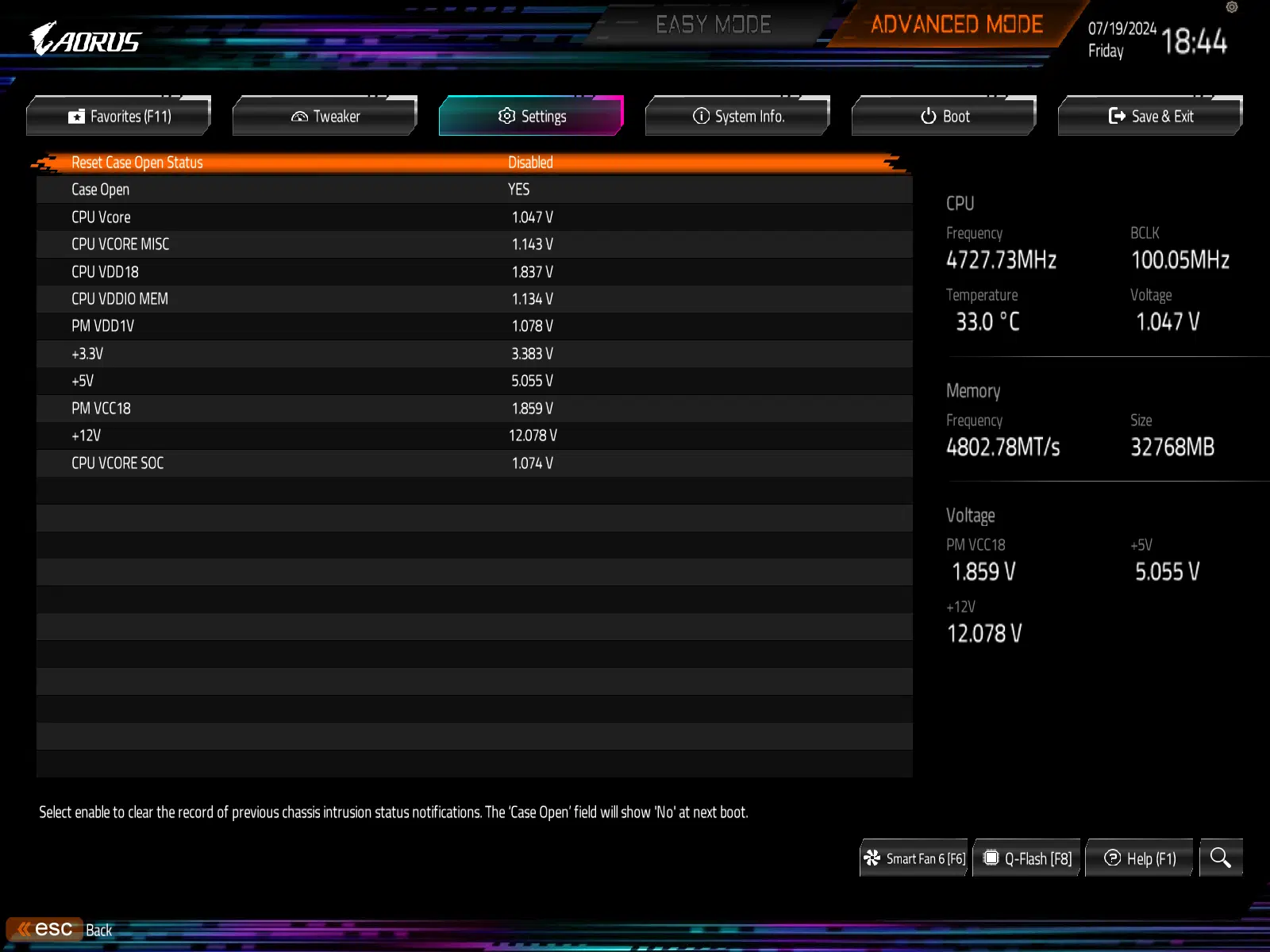Click the 1.074 V value
This screenshot has width=1270, height=952.
click(x=532, y=463)
